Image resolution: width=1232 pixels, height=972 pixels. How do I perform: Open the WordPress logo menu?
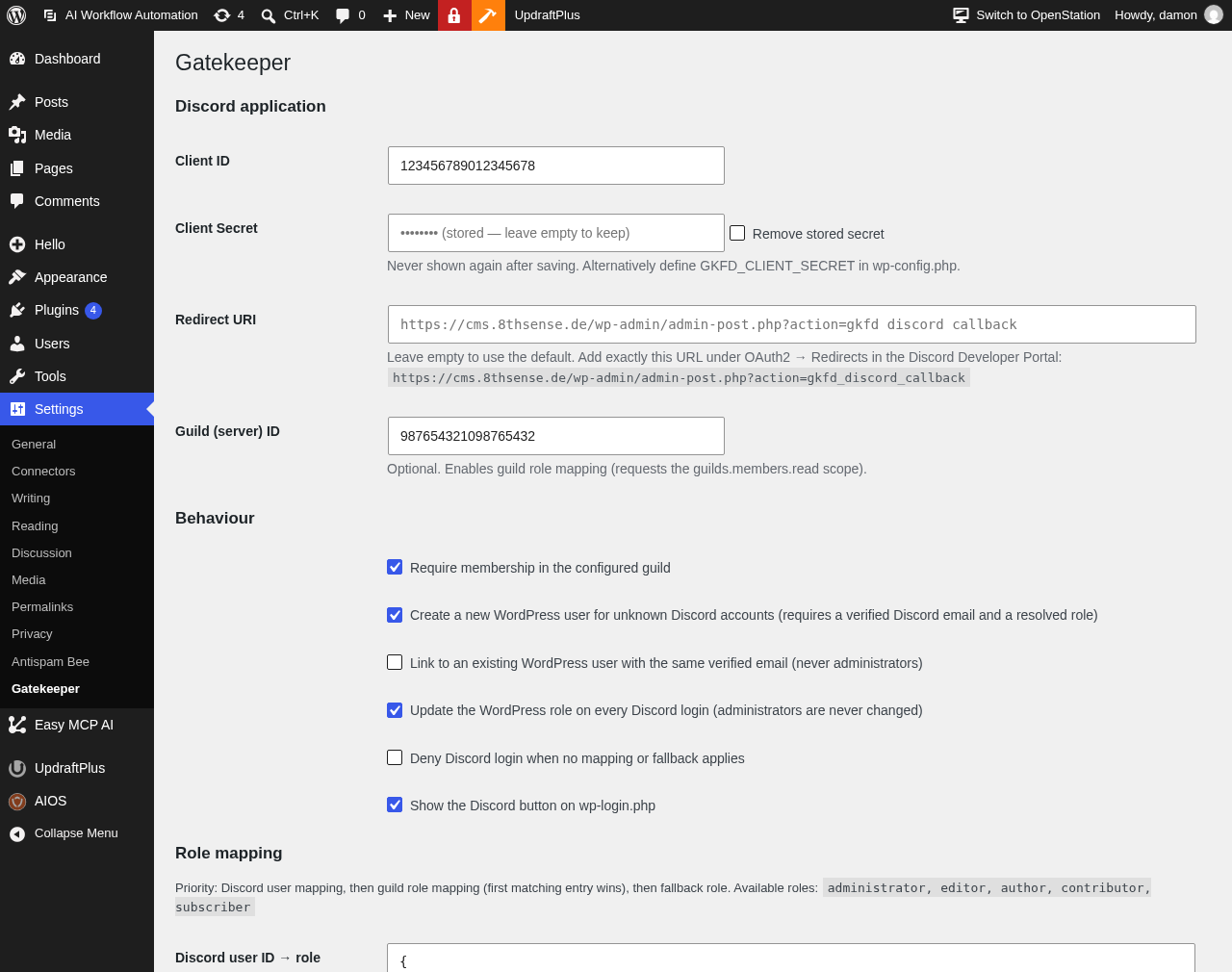point(16,15)
